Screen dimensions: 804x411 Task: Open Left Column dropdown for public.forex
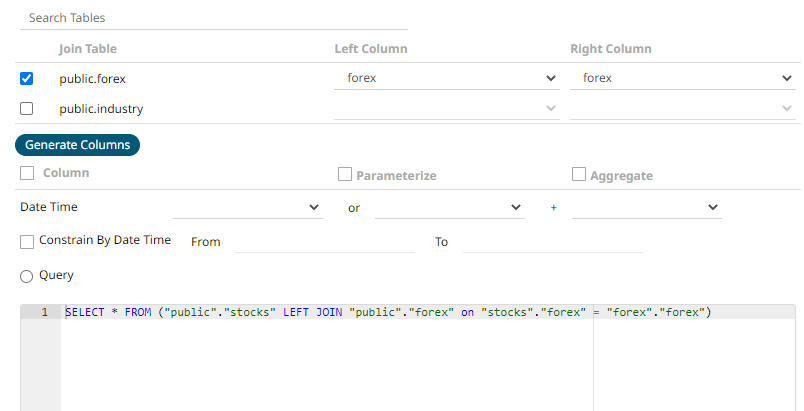click(x=447, y=78)
